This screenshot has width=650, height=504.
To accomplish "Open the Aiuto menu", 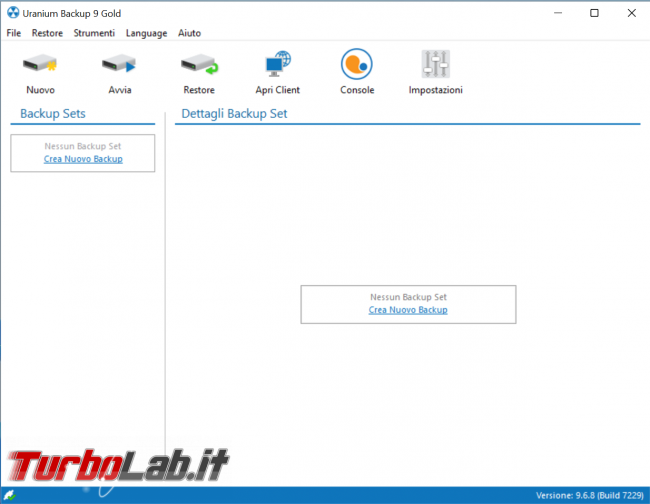I will pos(189,33).
